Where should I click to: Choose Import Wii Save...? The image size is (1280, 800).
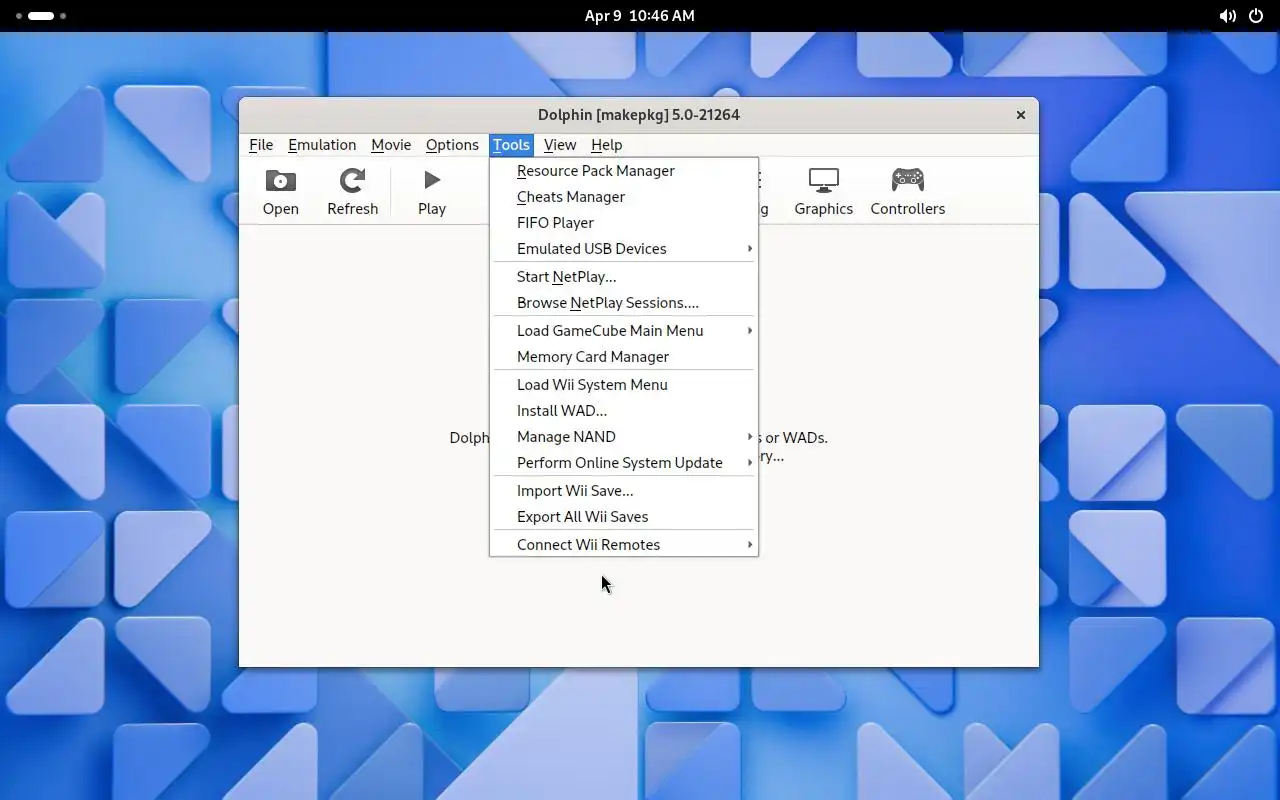pos(624,491)
